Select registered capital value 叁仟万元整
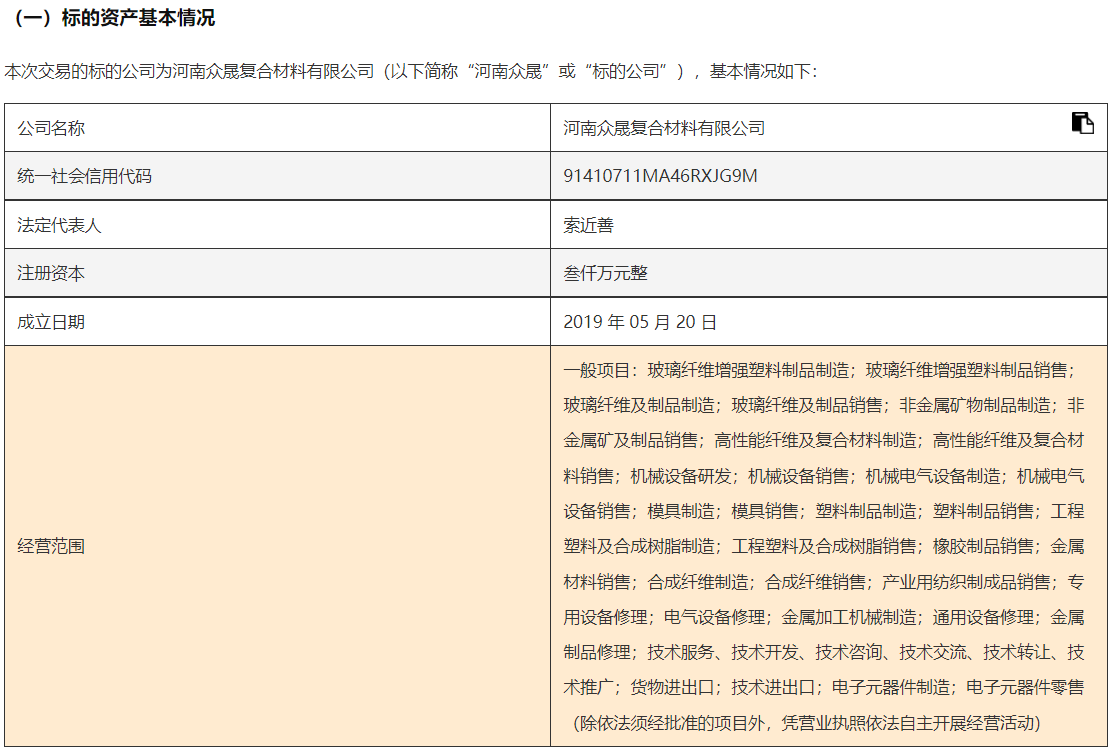Screen dimensions: 1118x752 [x=605, y=273]
